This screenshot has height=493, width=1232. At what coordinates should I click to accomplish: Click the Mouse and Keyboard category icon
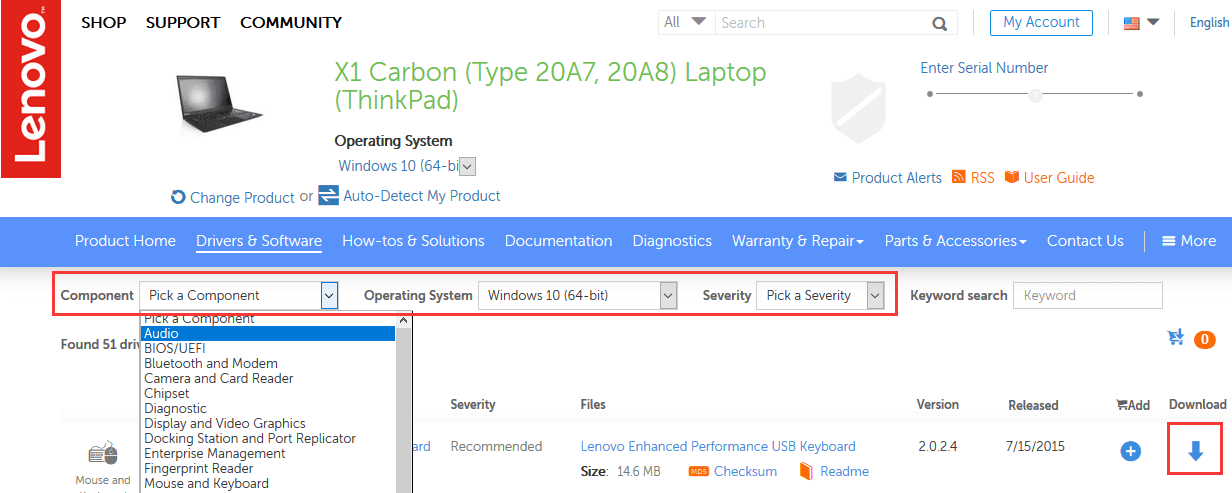pos(103,455)
